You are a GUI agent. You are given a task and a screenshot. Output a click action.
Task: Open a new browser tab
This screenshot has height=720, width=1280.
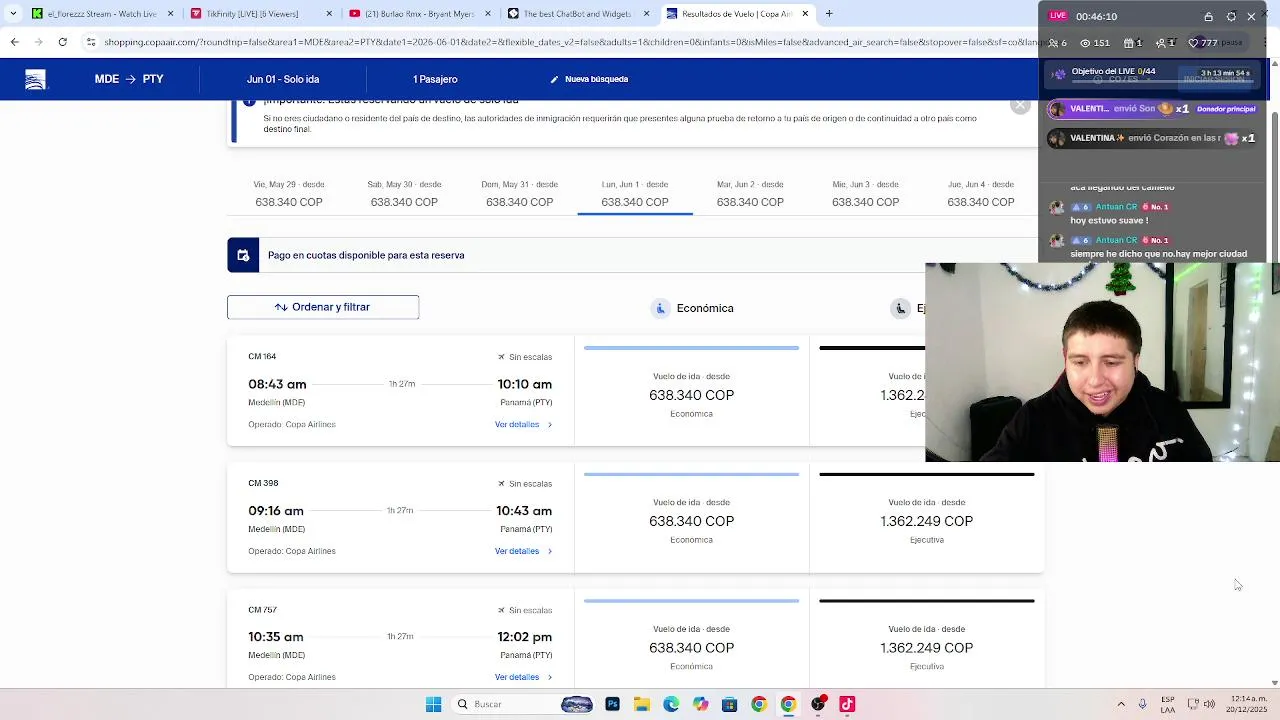point(828,14)
